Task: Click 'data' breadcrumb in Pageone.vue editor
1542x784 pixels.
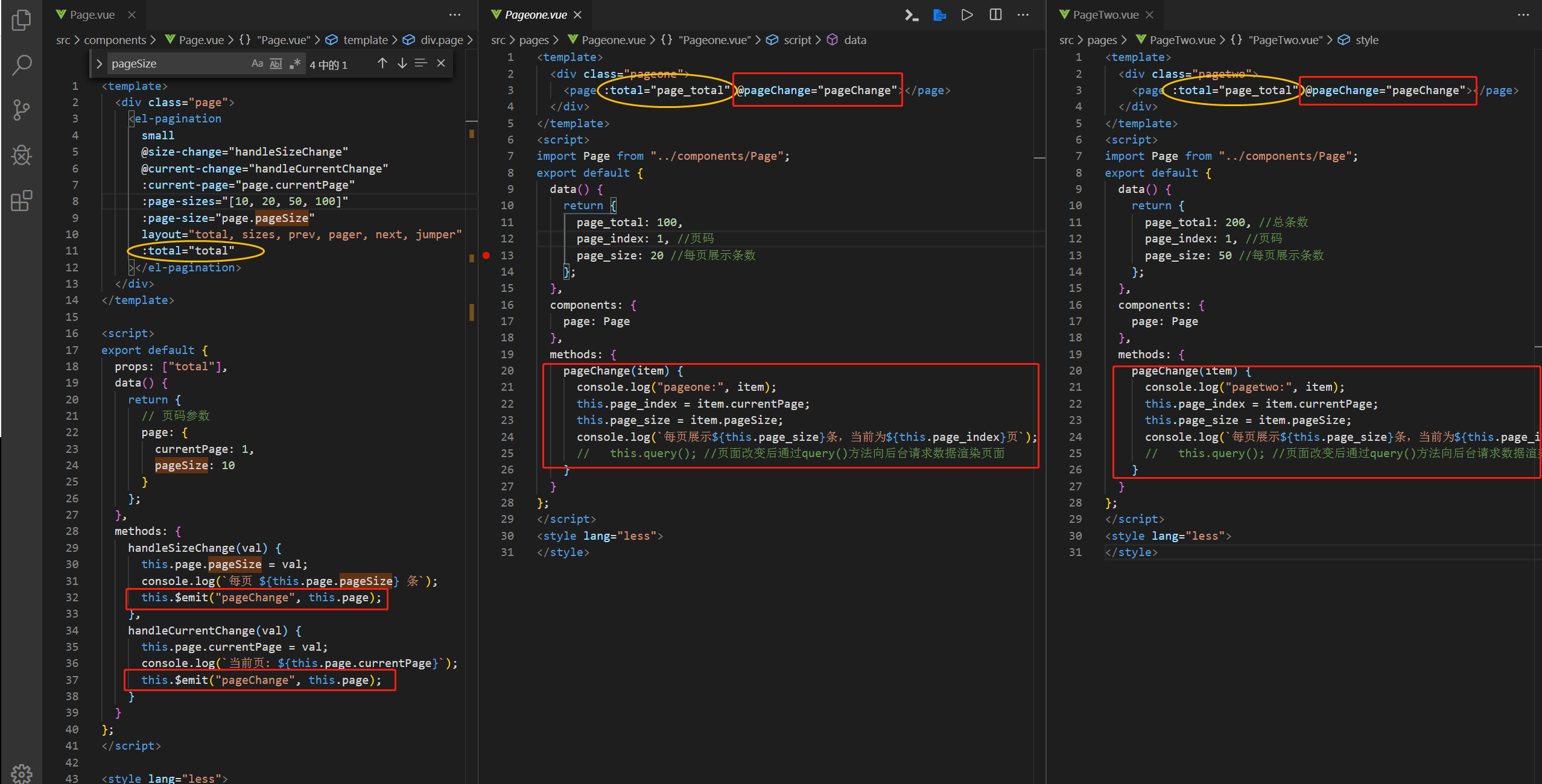Action: [x=855, y=40]
